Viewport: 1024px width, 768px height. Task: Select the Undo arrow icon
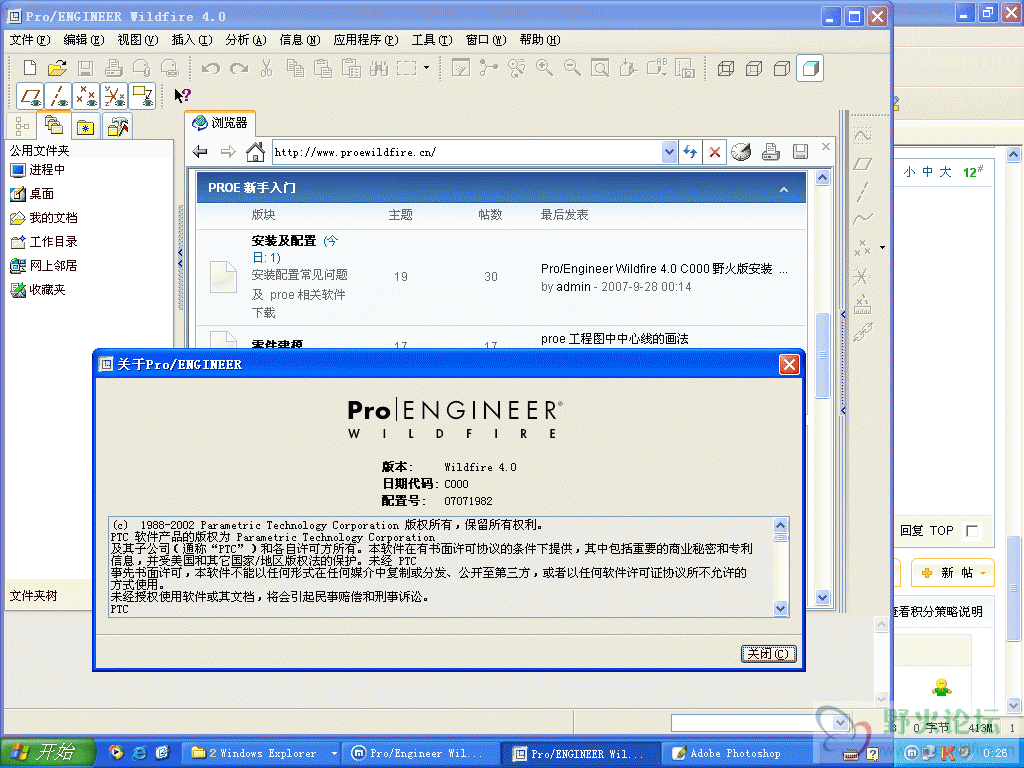point(210,68)
